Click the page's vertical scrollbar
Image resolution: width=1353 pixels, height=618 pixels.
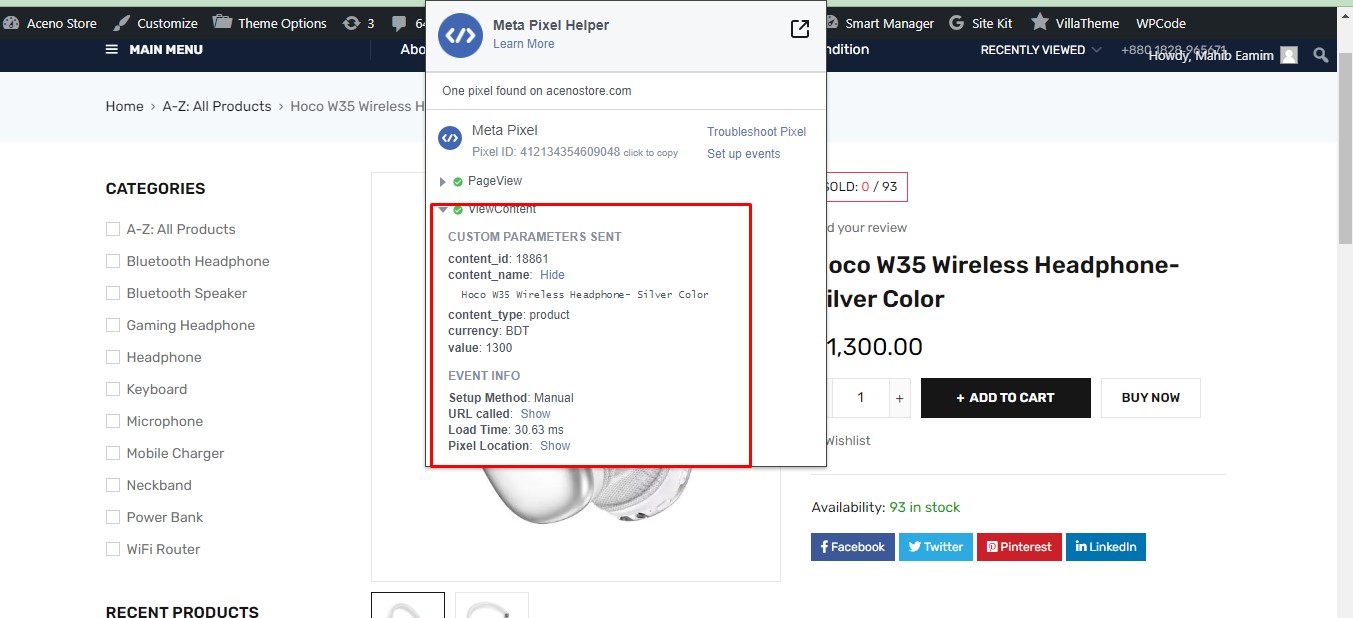click(1344, 150)
